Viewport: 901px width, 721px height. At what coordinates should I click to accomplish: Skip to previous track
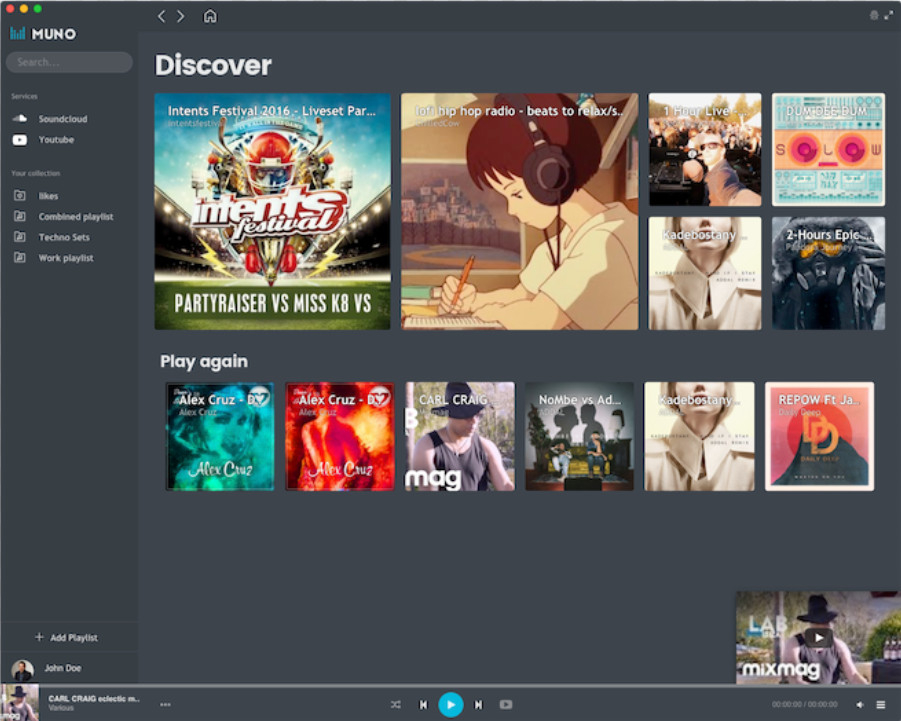pos(423,704)
